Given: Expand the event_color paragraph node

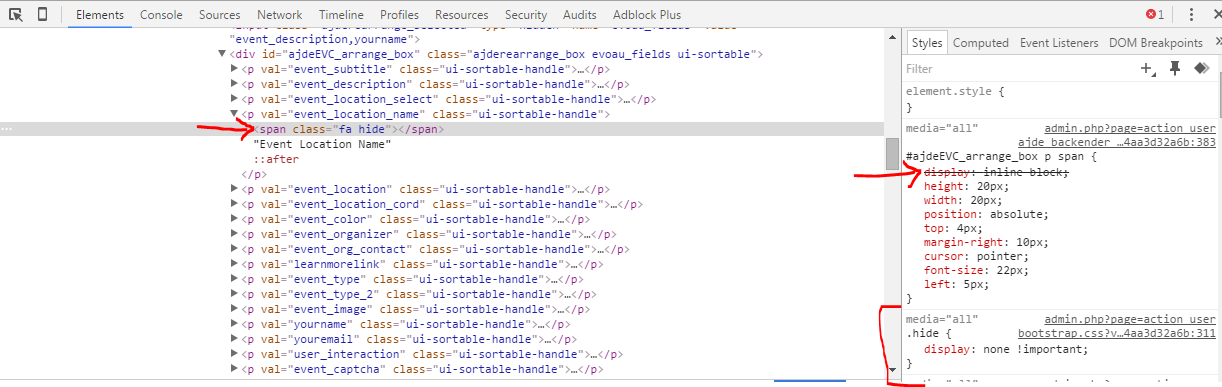Looking at the screenshot, I should point(235,219).
